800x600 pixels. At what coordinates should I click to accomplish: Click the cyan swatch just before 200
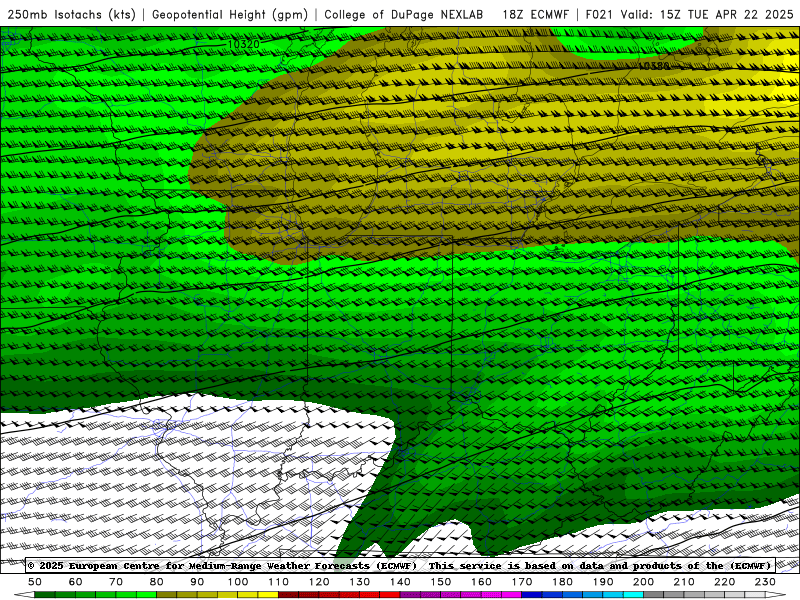[634, 595]
